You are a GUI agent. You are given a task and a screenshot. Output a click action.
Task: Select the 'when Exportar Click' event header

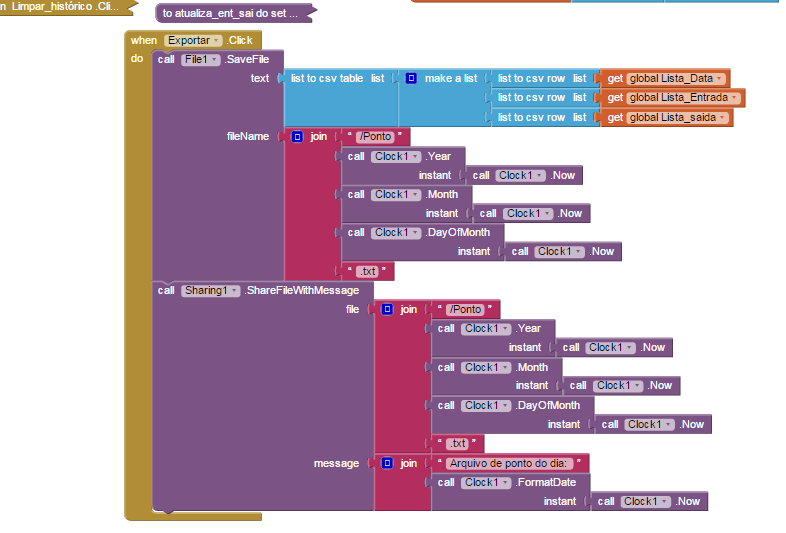click(x=193, y=41)
